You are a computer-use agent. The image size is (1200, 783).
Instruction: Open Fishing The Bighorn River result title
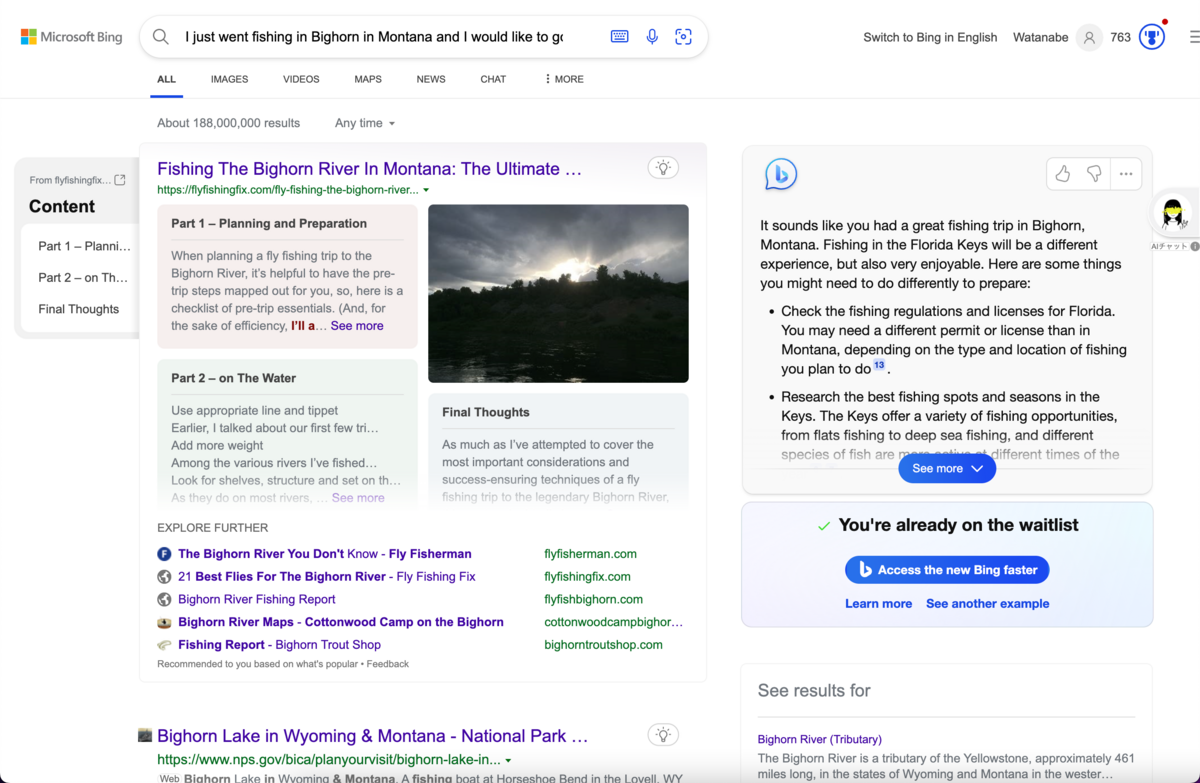369,169
